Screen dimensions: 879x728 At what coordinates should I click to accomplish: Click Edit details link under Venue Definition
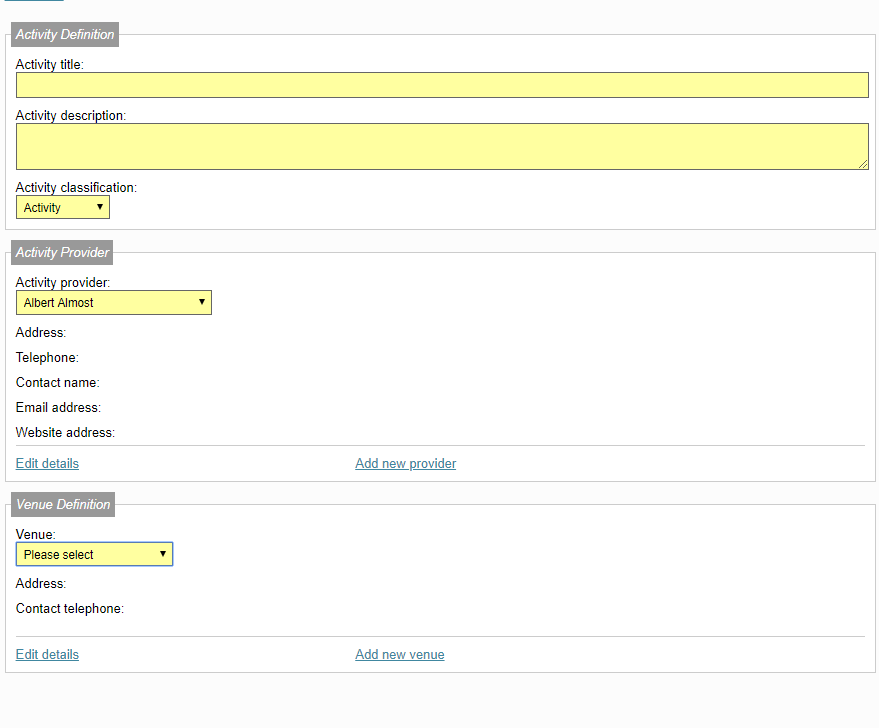click(x=47, y=655)
